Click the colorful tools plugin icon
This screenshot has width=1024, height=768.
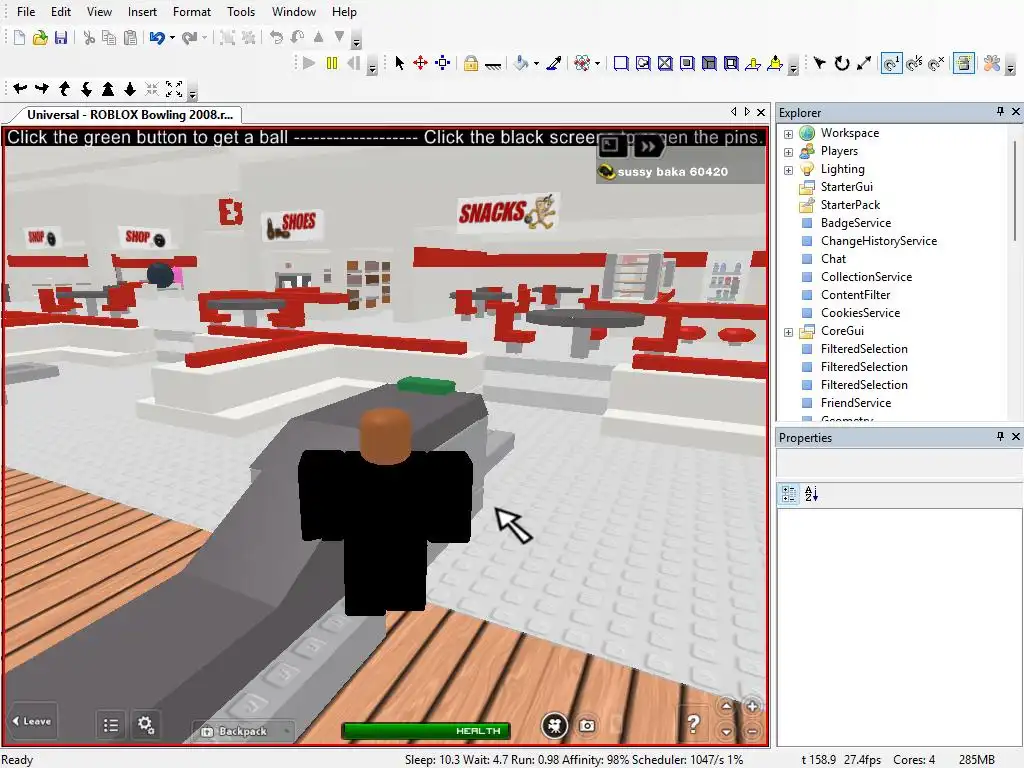tap(992, 63)
